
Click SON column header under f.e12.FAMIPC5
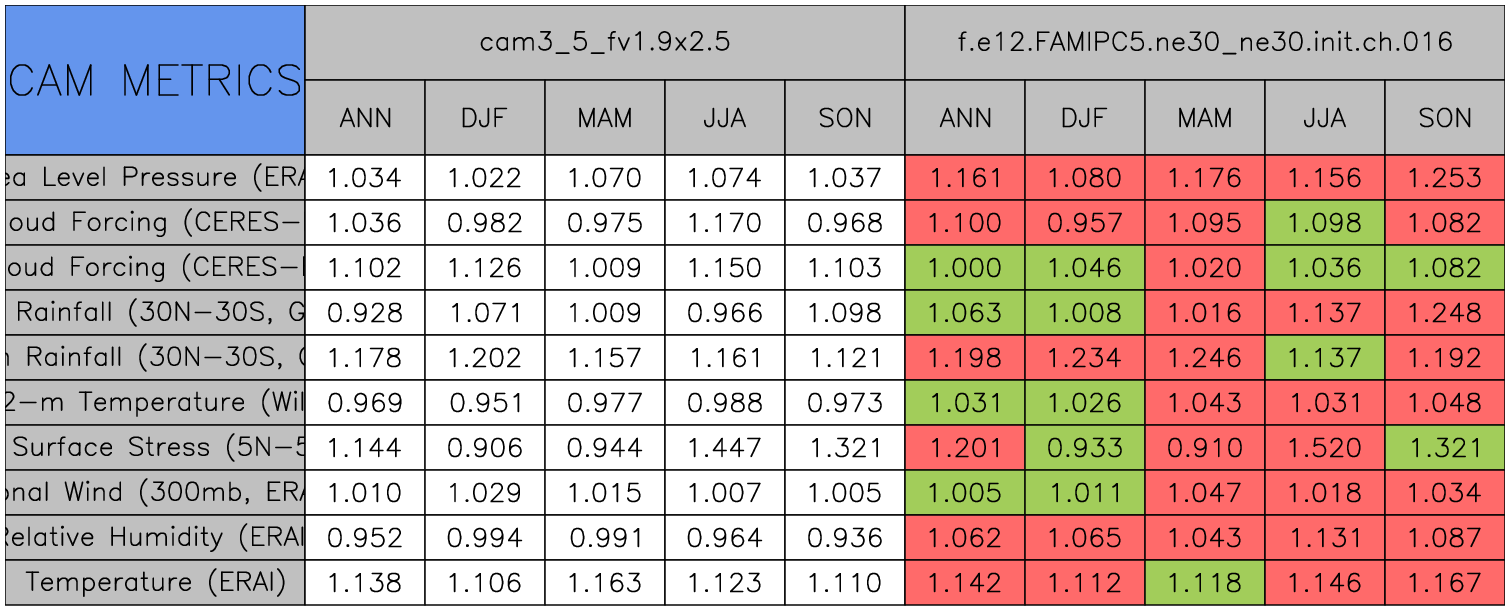[x=1445, y=118]
